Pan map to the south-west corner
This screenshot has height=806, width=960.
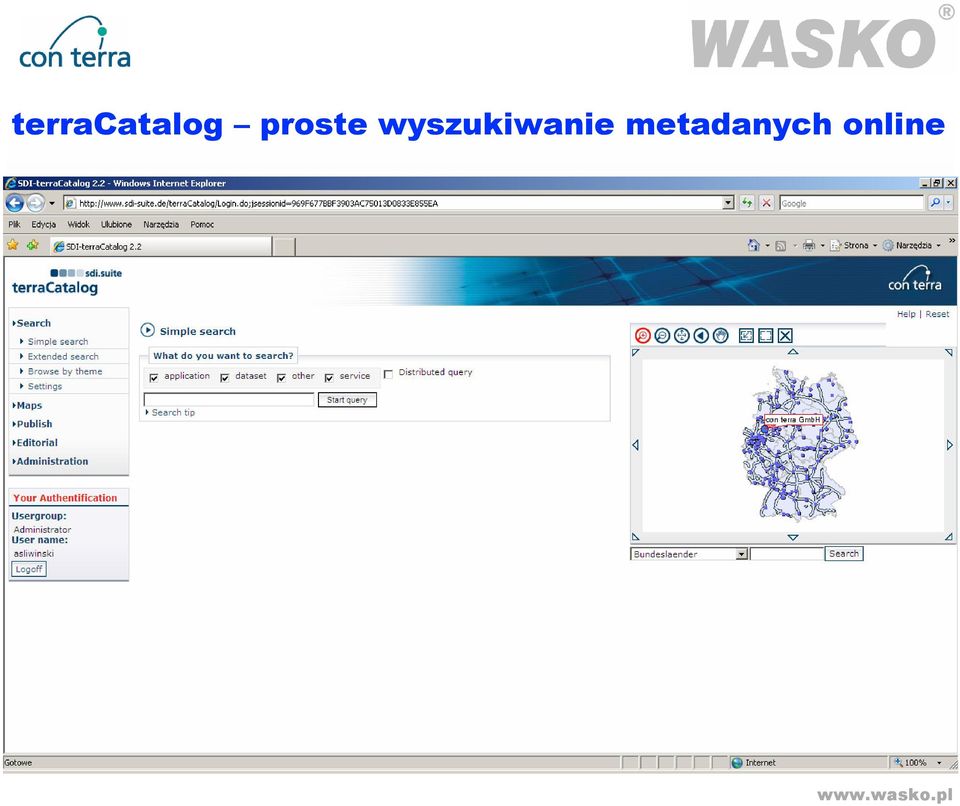coord(636,537)
